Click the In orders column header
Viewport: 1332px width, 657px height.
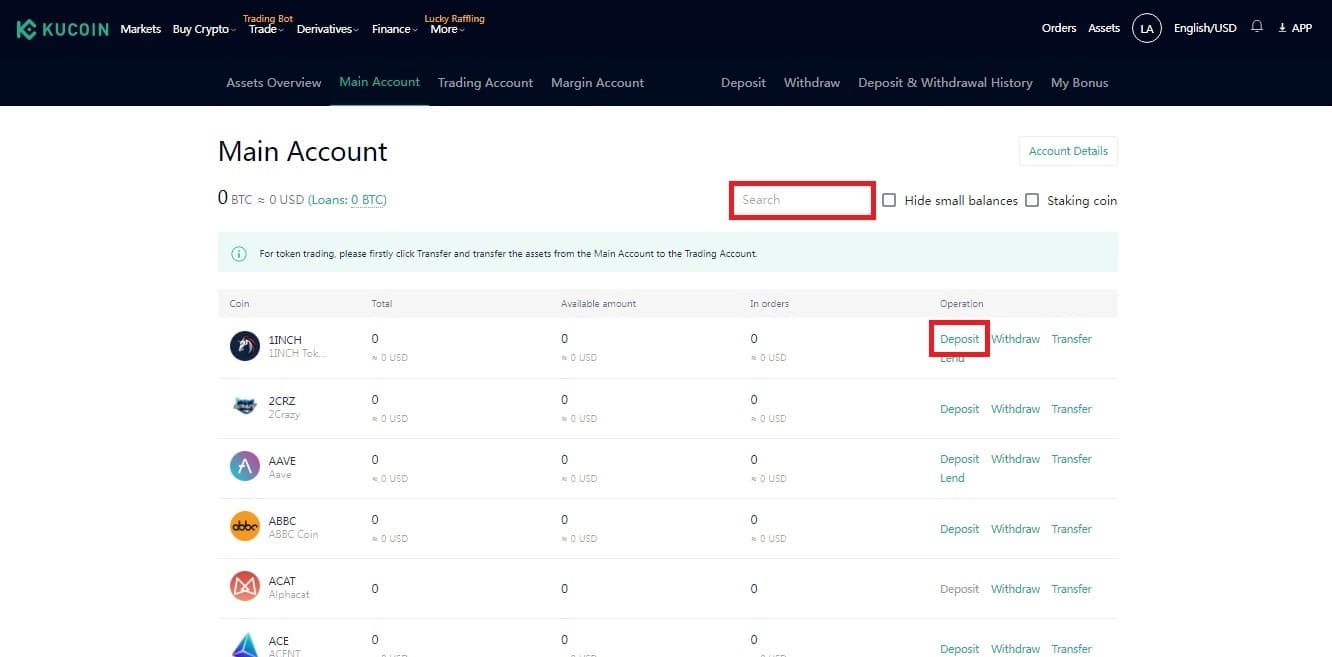pos(770,304)
